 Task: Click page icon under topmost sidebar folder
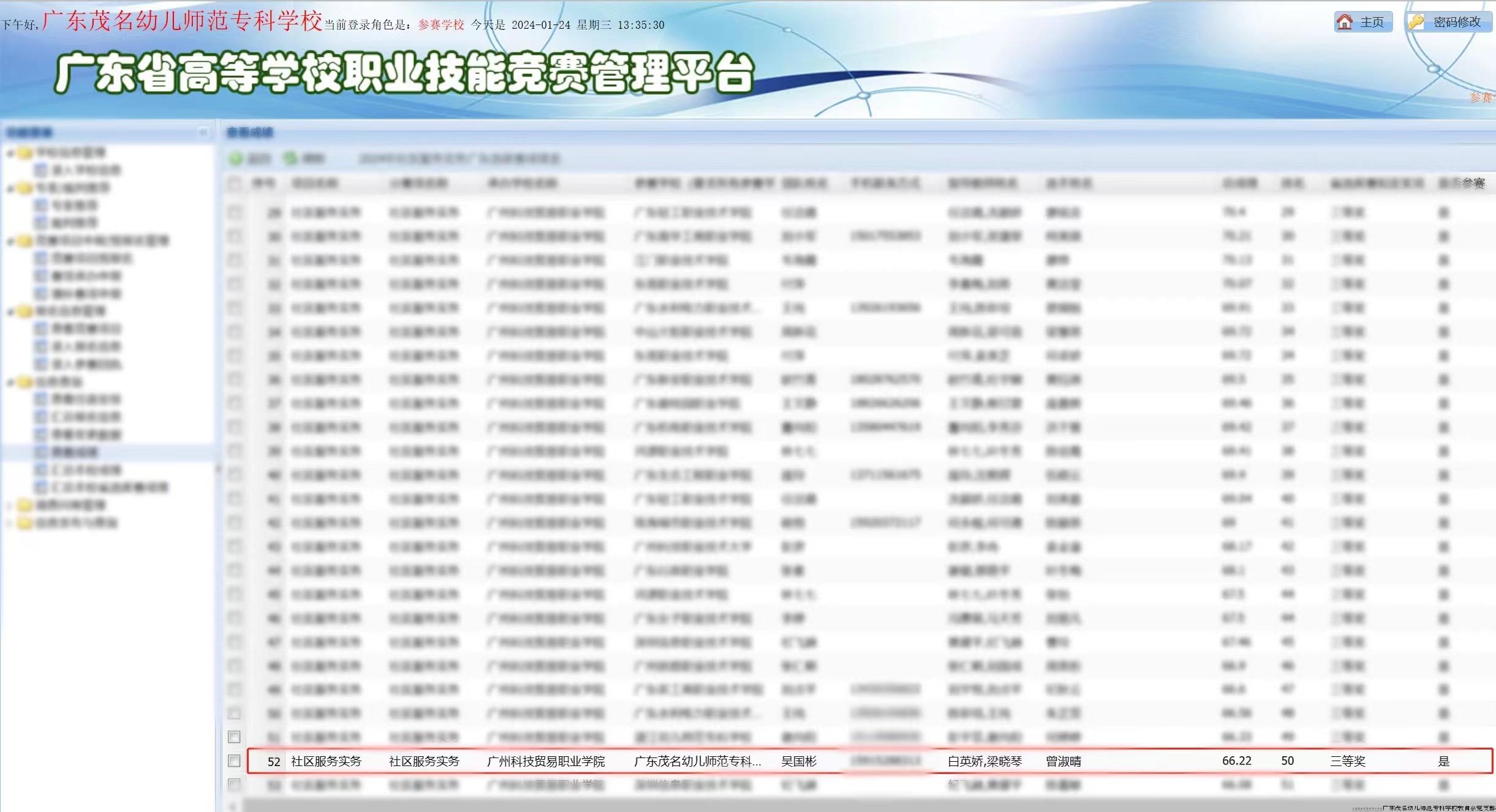coord(41,170)
